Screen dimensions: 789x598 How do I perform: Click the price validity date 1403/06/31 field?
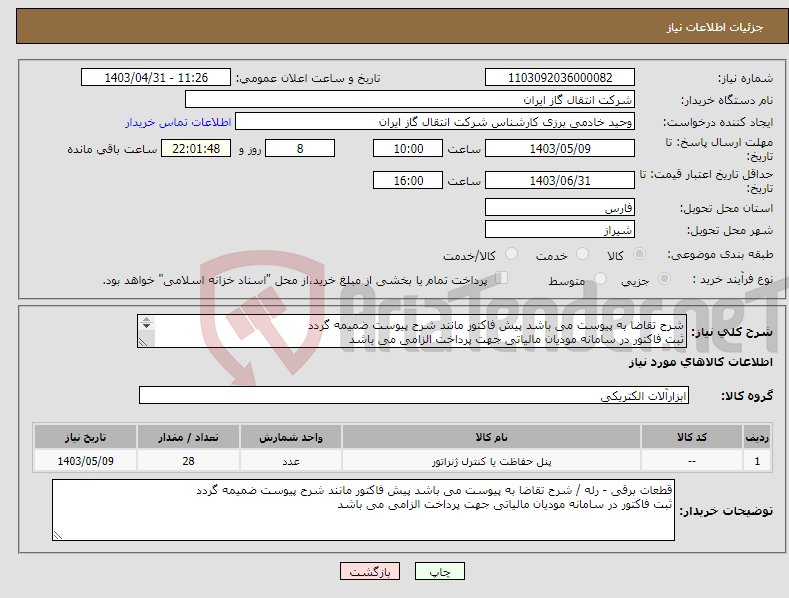(x=560, y=180)
